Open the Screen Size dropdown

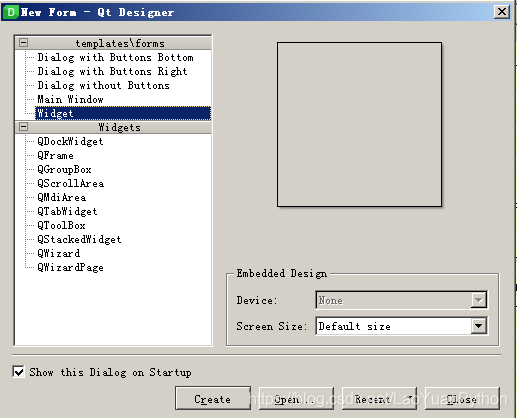[x=401, y=326]
